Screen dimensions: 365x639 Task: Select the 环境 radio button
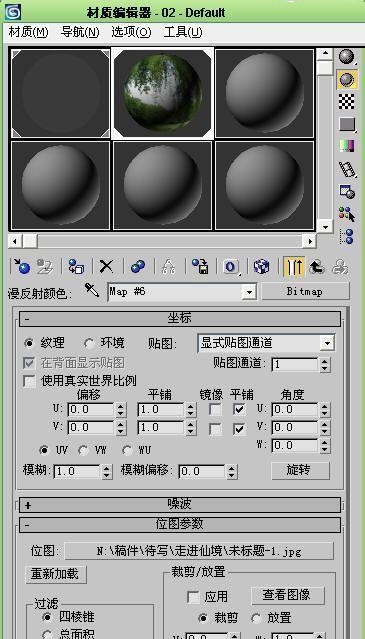(88, 343)
